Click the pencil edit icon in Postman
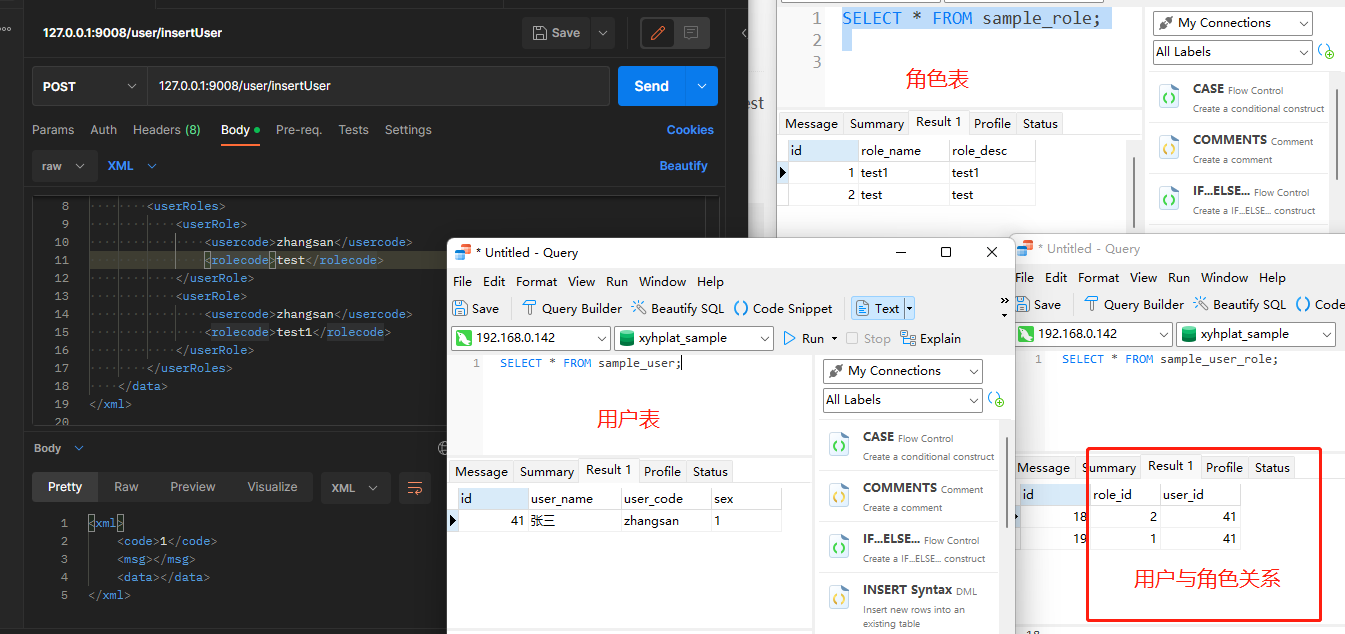1345x634 pixels. click(658, 33)
